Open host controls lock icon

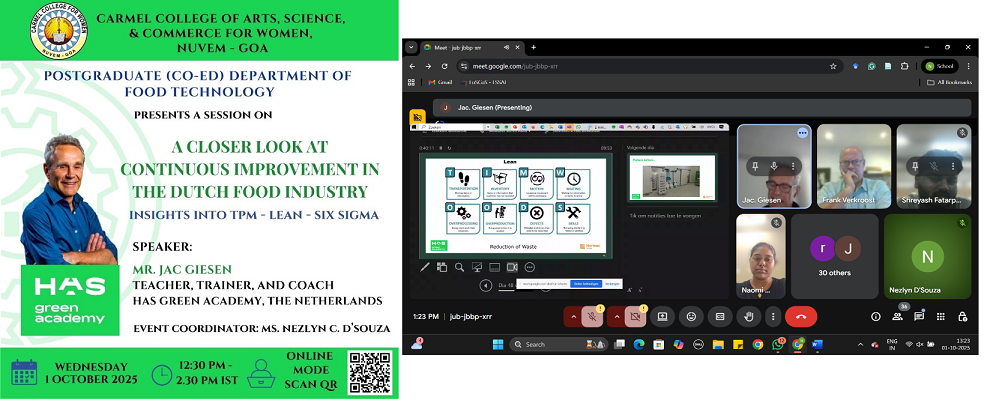962,316
